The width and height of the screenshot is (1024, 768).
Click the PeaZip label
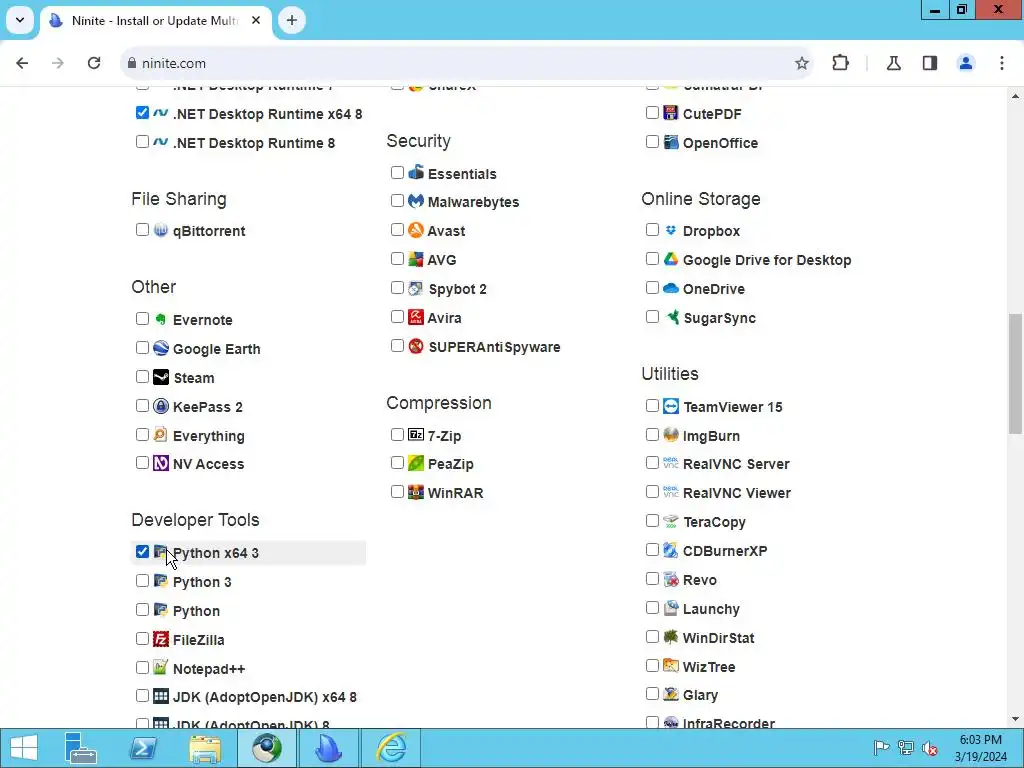click(451, 464)
